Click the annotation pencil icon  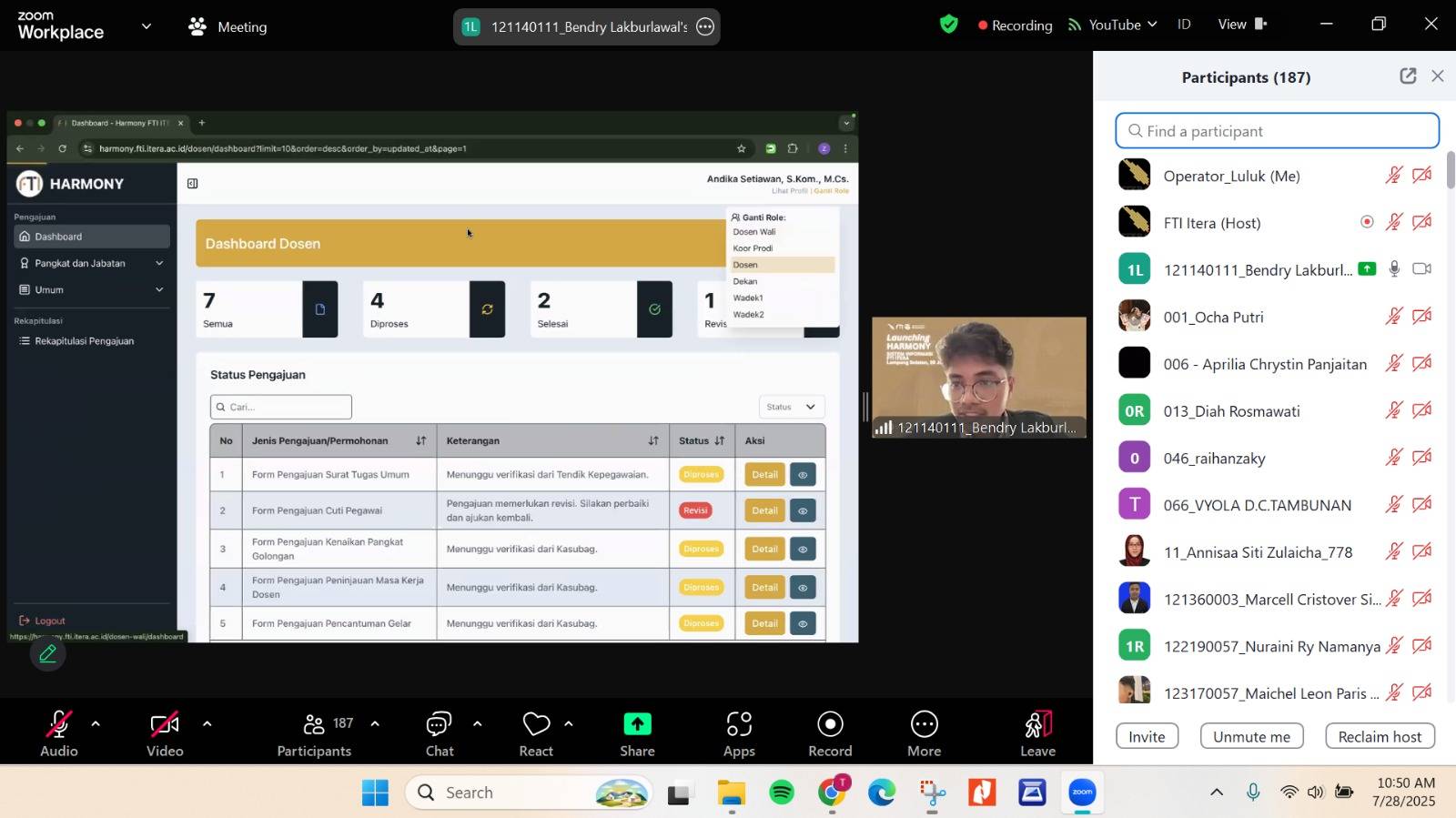47,653
